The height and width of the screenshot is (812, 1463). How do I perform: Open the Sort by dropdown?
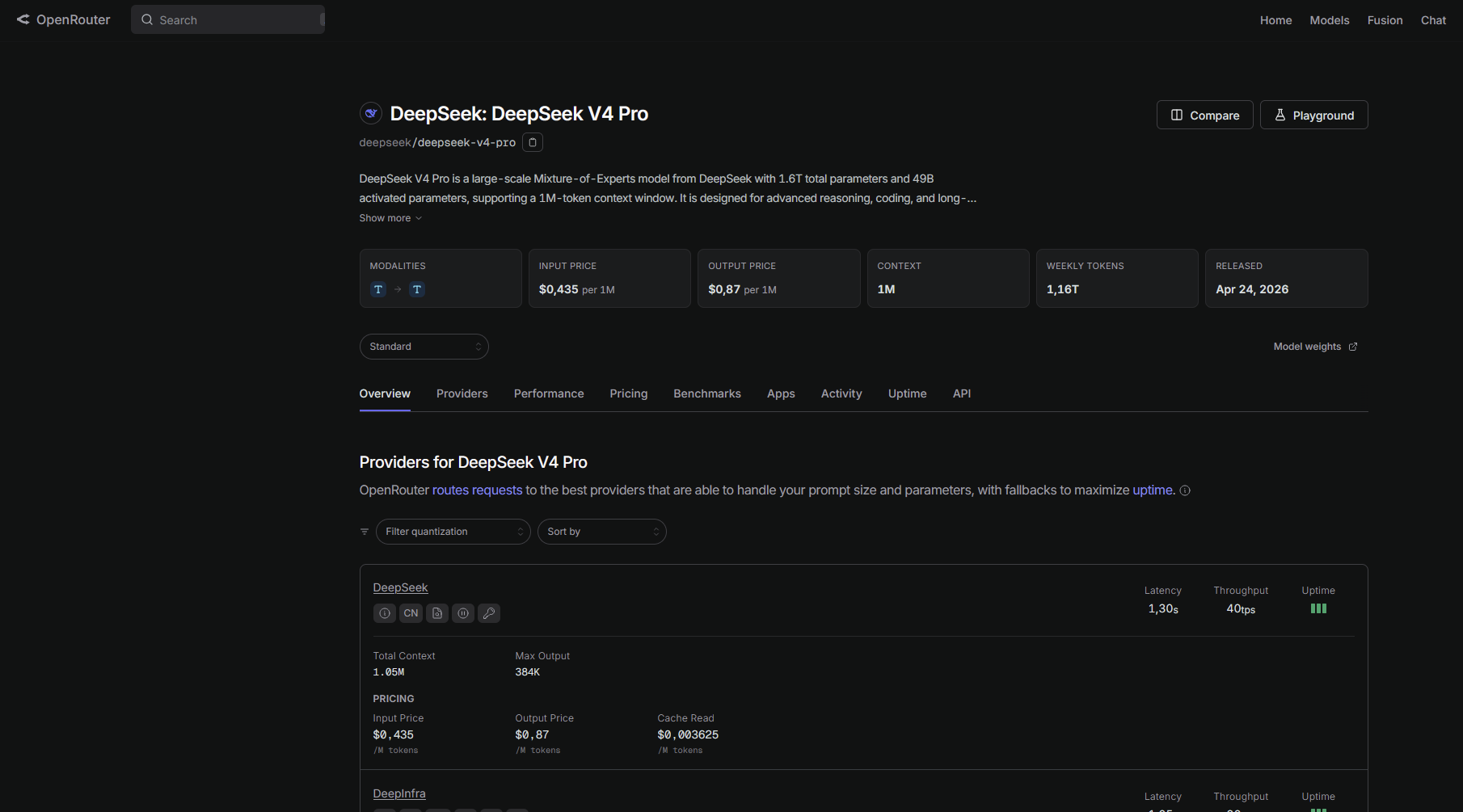coord(602,532)
